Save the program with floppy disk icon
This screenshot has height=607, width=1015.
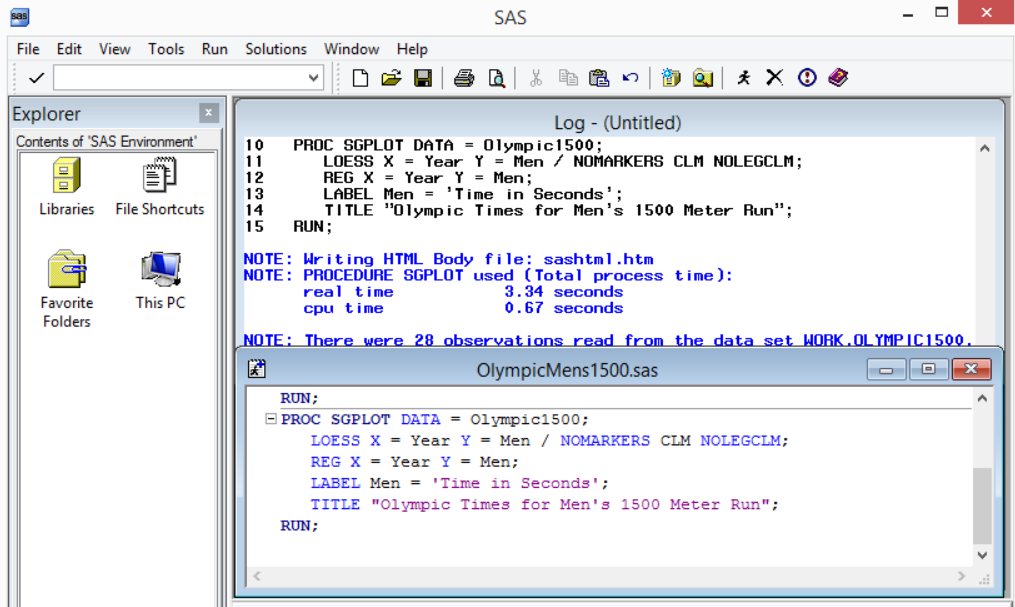423,78
